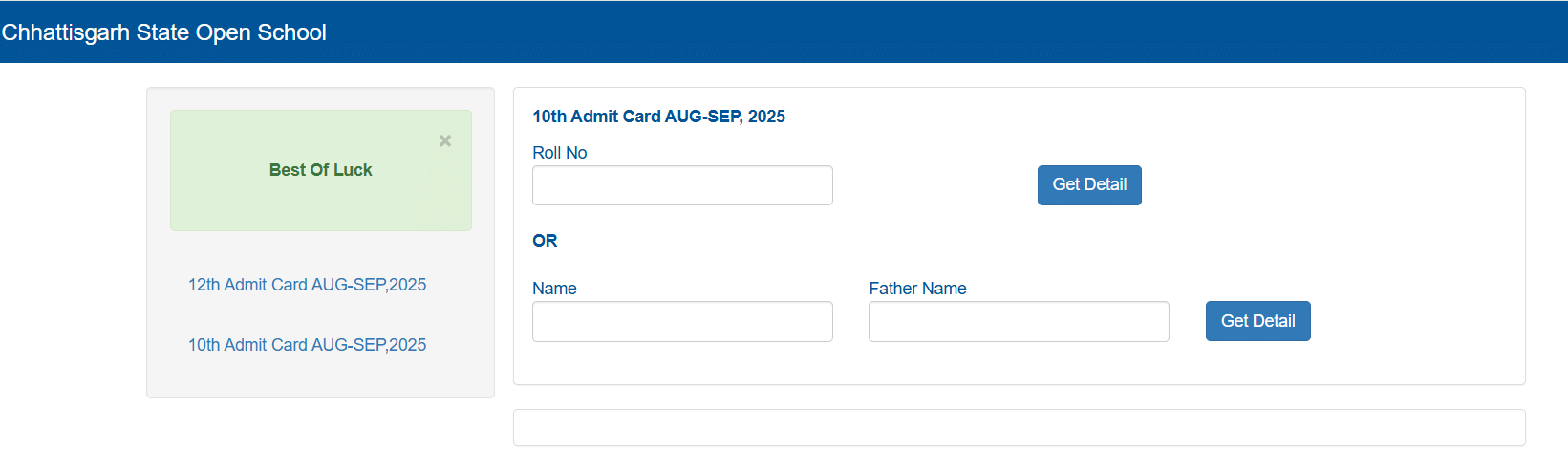This screenshot has width=1568, height=472.
Task: Open the 10th Admit Card AUG-SEP,2025 sidebar link
Action: (x=307, y=345)
